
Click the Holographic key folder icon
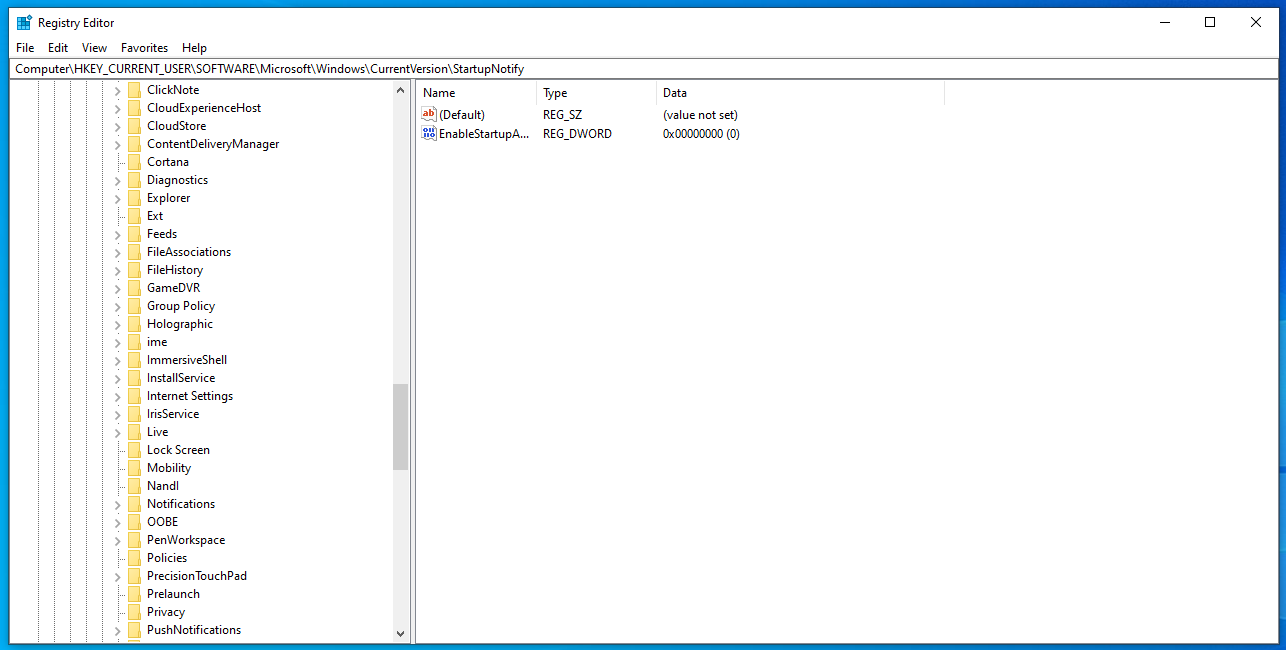(134, 324)
